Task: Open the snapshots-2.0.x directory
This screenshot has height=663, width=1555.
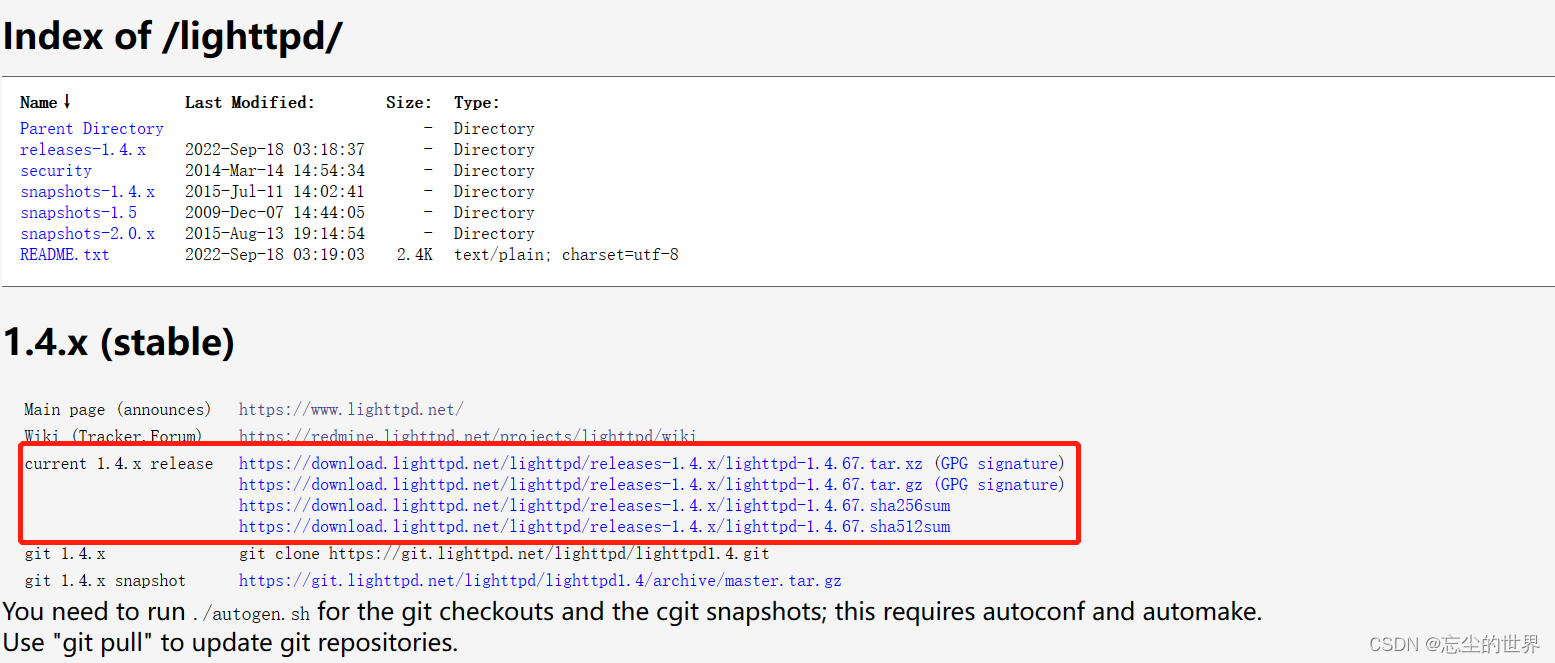Action: click(87, 233)
